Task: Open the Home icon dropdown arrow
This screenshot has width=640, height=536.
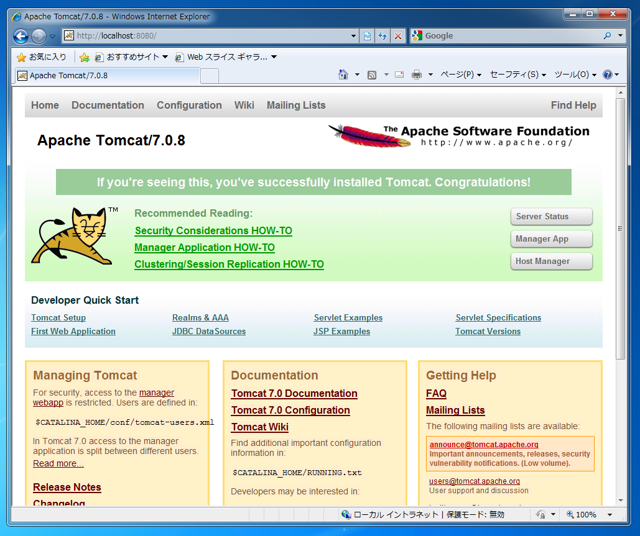Action: [x=357, y=75]
